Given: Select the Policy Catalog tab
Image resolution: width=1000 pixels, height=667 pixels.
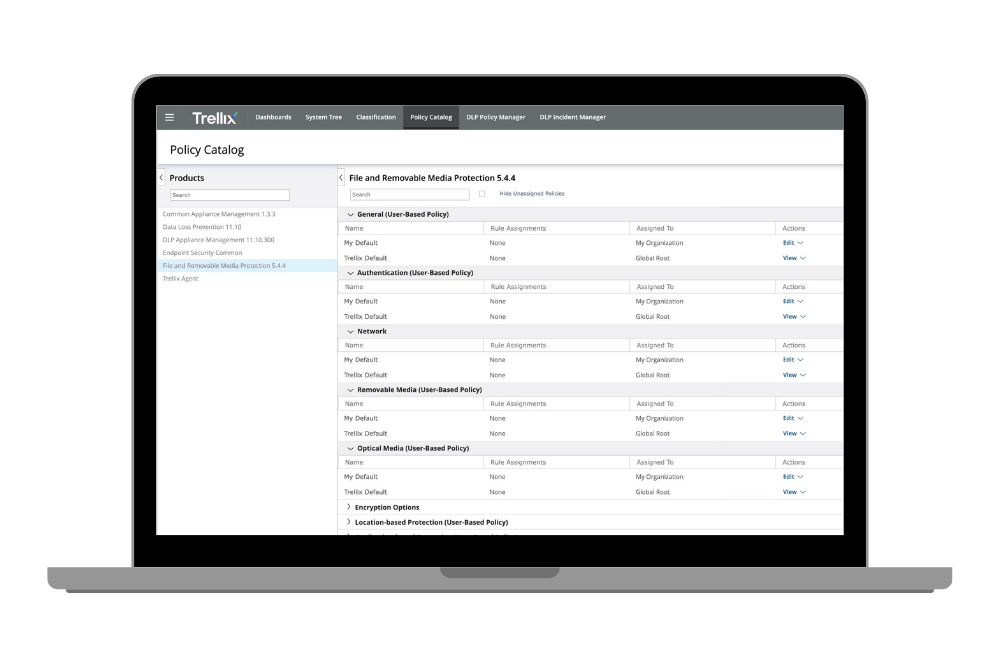Looking at the screenshot, I should (x=431, y=117).
